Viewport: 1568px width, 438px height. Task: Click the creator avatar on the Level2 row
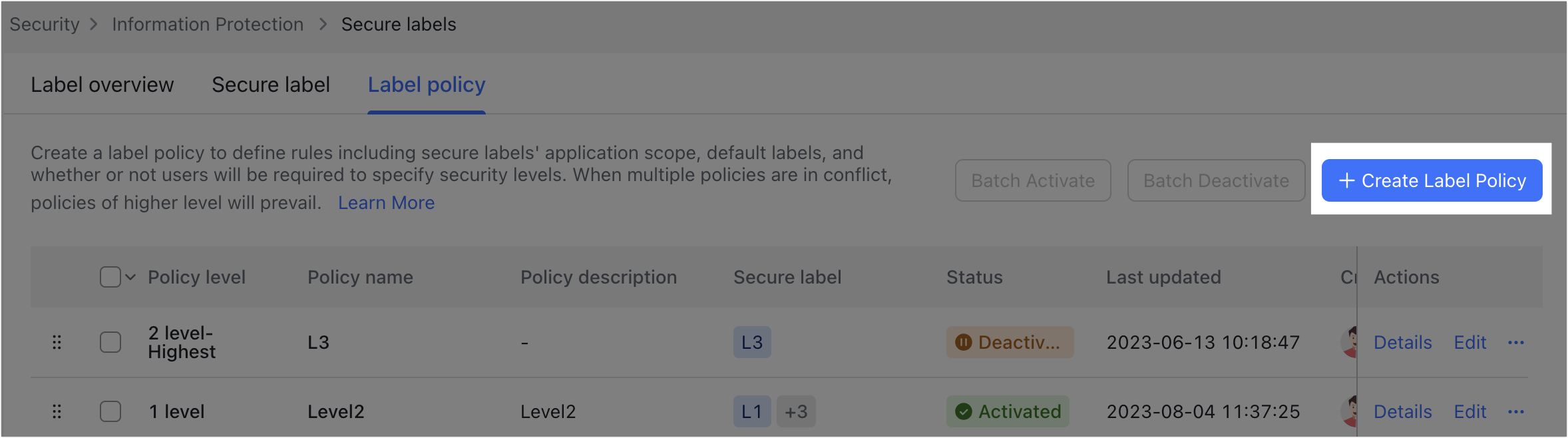coord(1349,411)
